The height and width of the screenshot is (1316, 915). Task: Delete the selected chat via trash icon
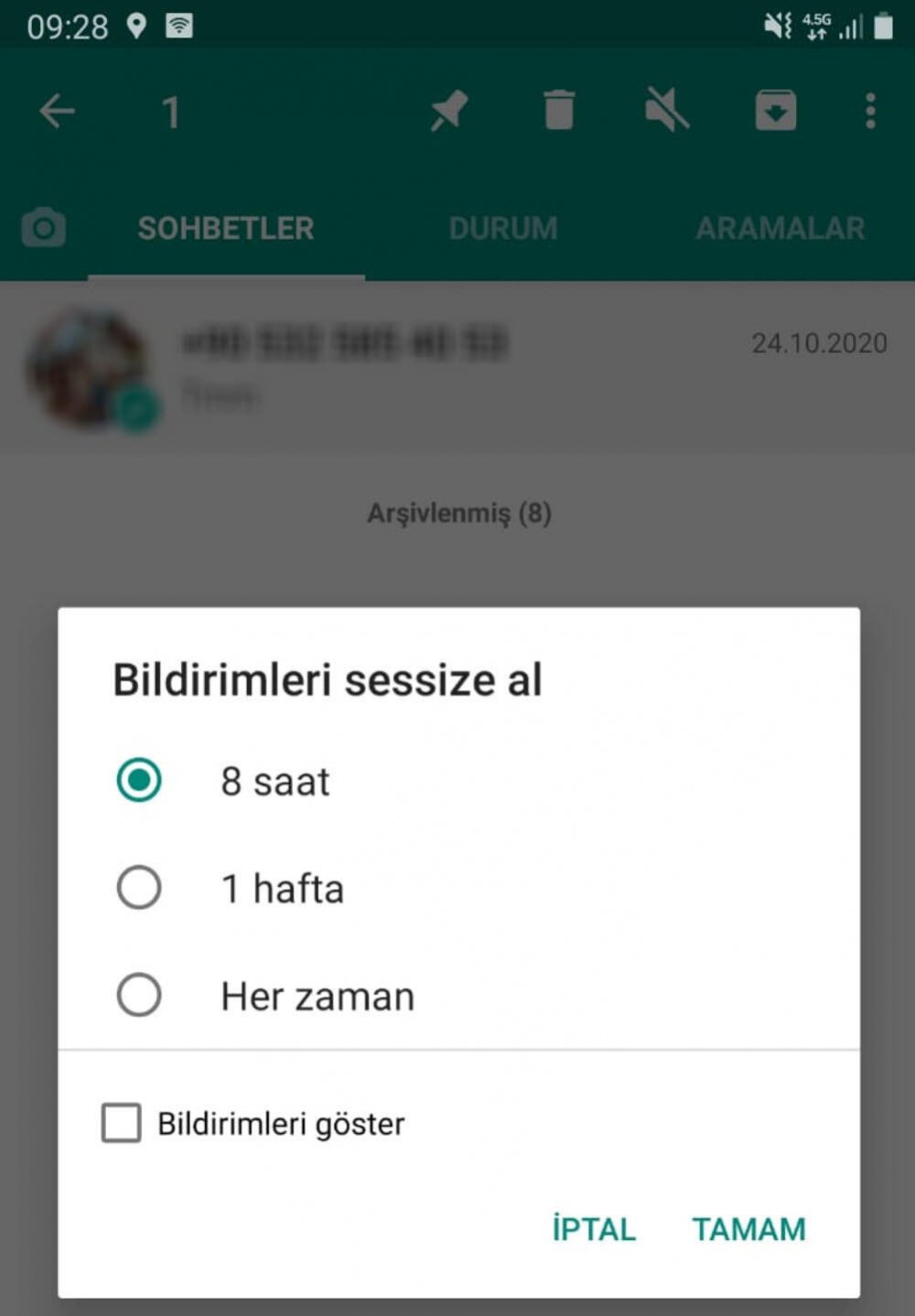pos(559,111)
